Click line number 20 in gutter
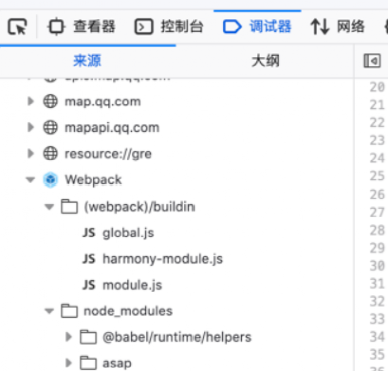This screenshot has width=388, height=371. [x=377, y=87]
